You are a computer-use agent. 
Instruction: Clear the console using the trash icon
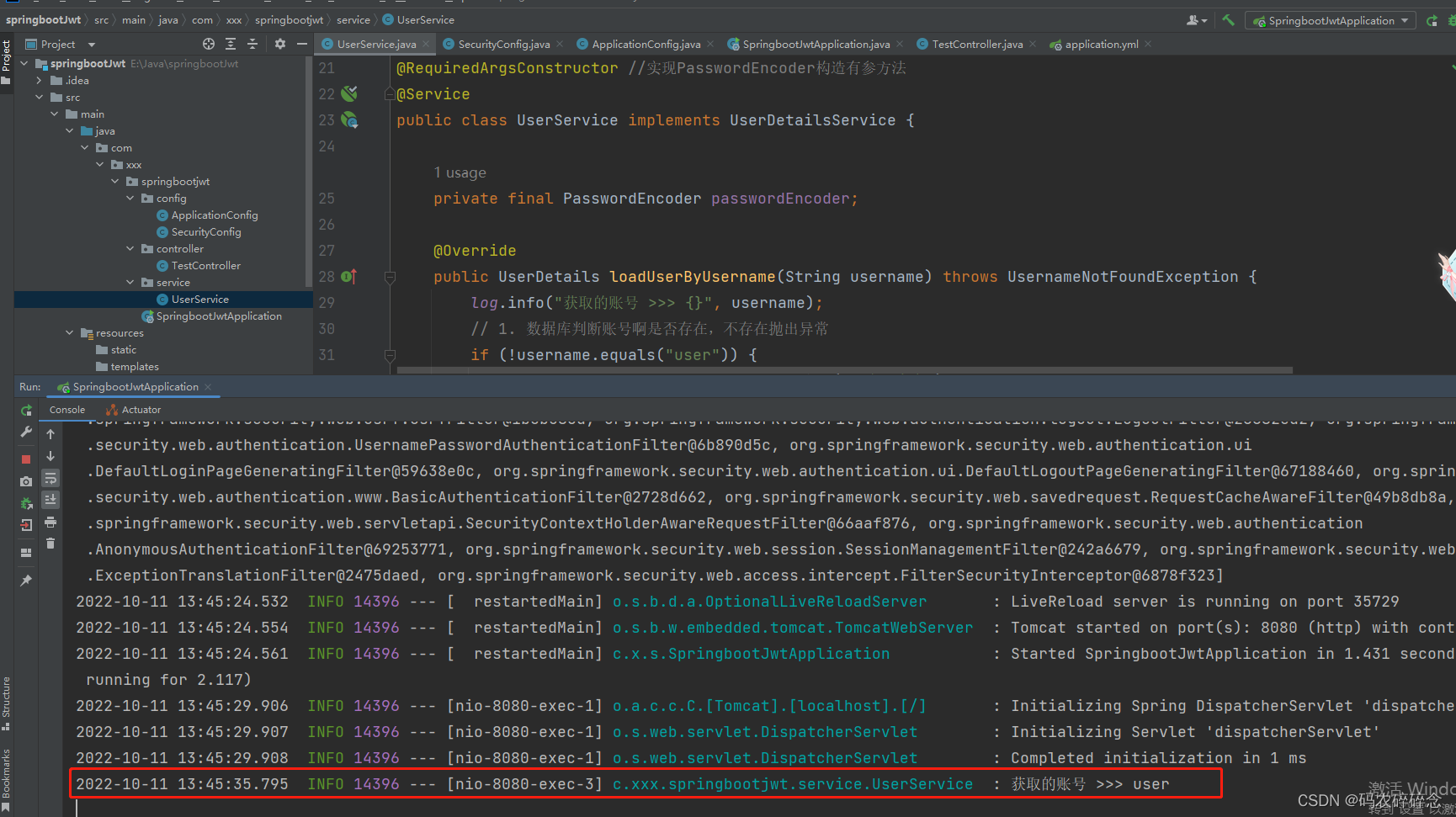(50, 543)
